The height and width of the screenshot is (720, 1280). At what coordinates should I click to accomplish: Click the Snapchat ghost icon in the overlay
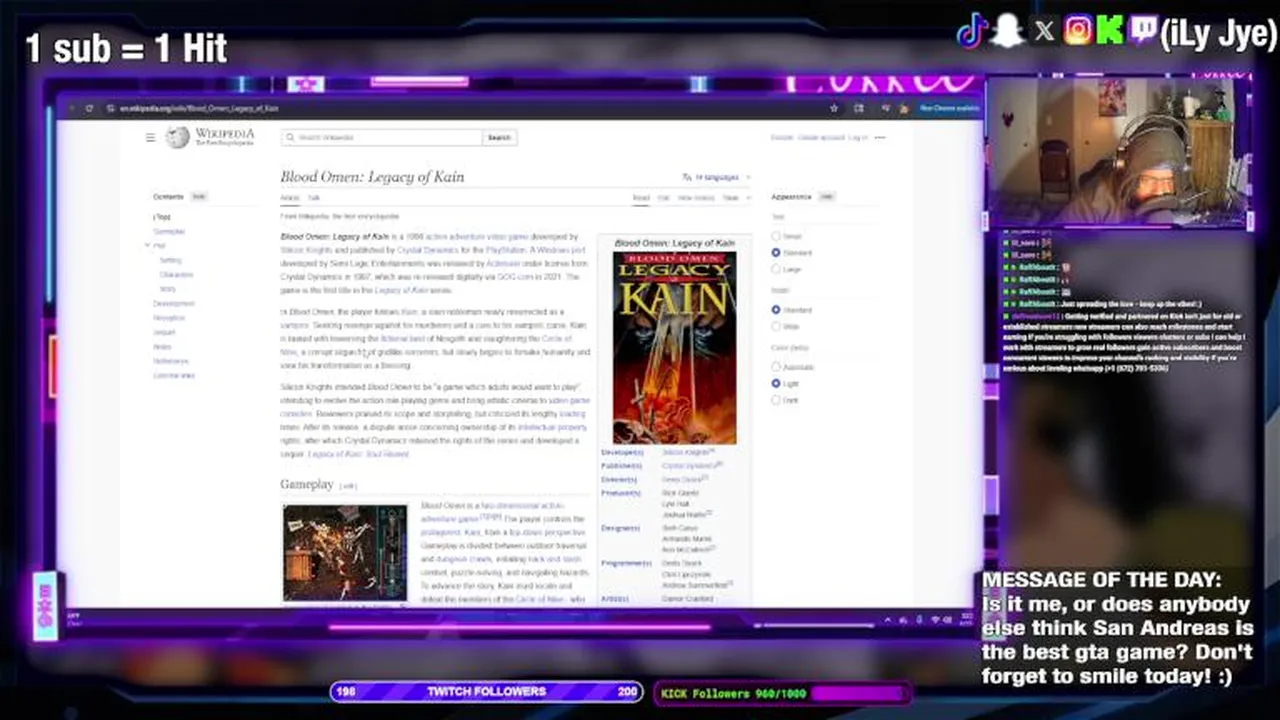(x=1007, y=32)
